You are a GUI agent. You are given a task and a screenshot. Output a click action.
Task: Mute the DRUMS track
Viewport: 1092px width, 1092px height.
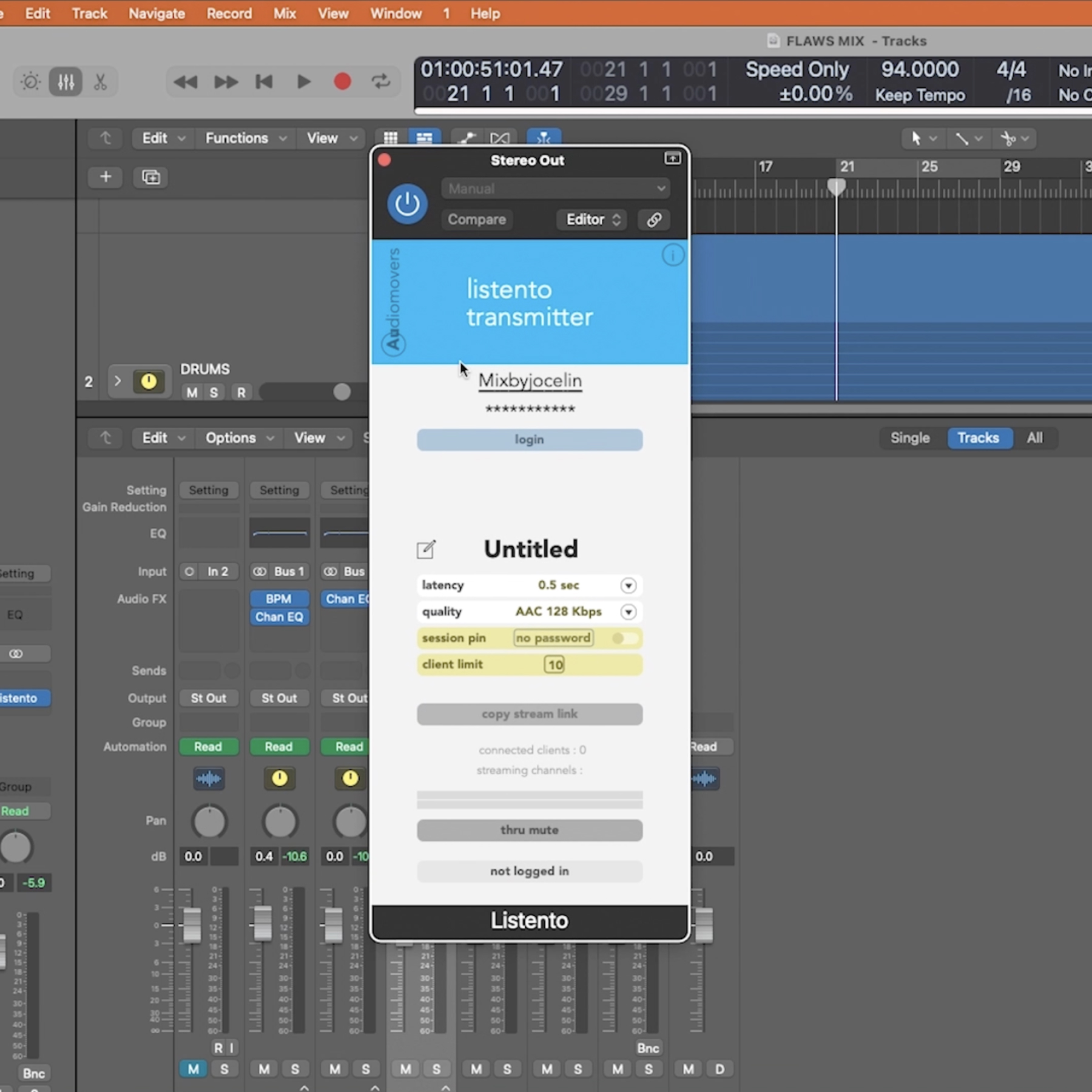pyautogui.click(x=192, y=393)
